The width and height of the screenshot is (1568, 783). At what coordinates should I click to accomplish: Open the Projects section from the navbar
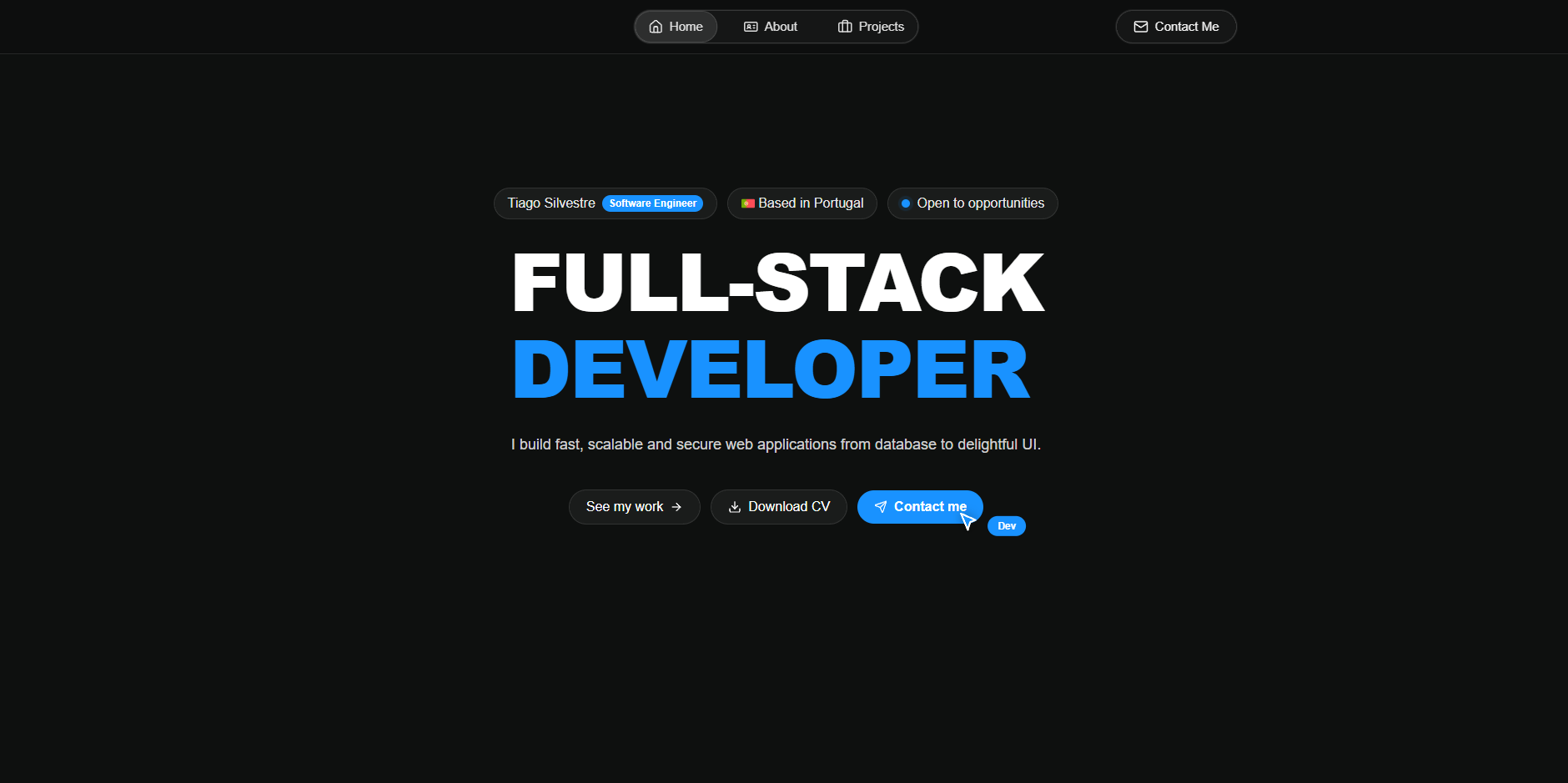[871, 26]
